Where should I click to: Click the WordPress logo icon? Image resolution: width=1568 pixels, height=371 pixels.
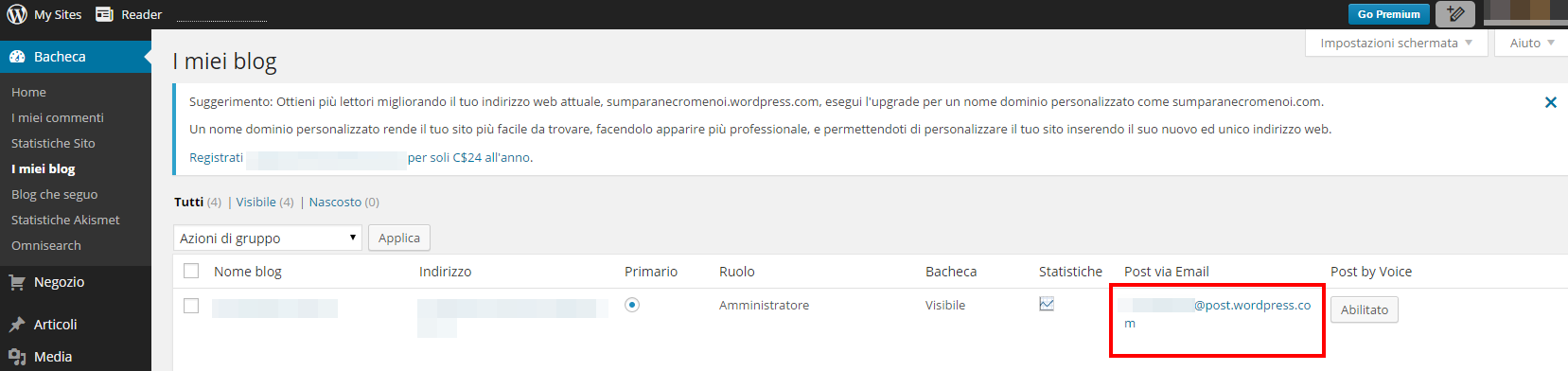(x=17, y=14)
